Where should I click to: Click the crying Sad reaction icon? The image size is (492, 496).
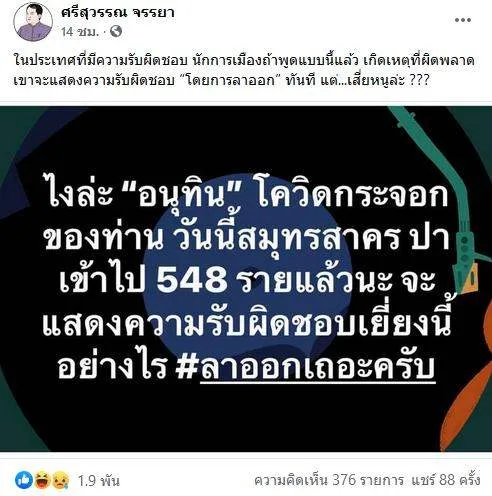tap(60, 480)
